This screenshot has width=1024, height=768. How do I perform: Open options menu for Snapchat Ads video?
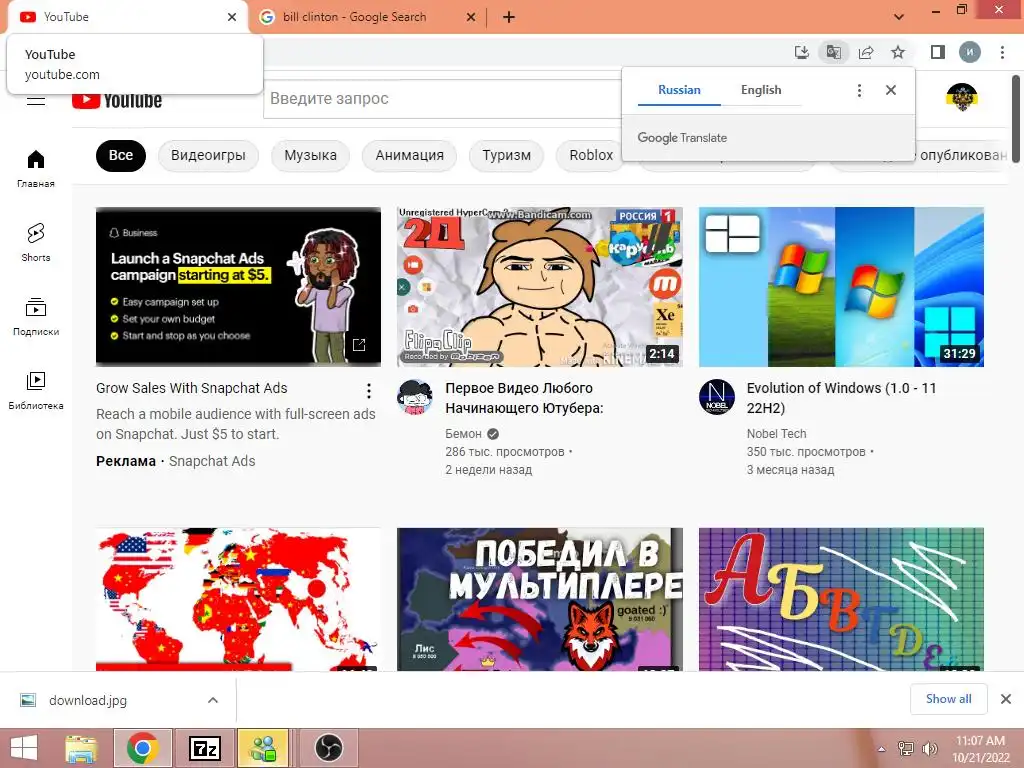point(369,391)
